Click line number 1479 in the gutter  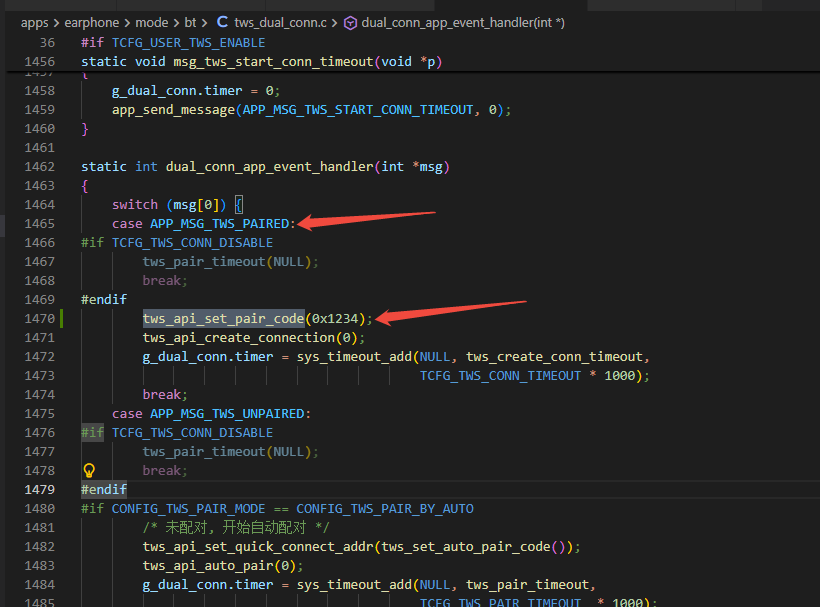click(40, 490)
